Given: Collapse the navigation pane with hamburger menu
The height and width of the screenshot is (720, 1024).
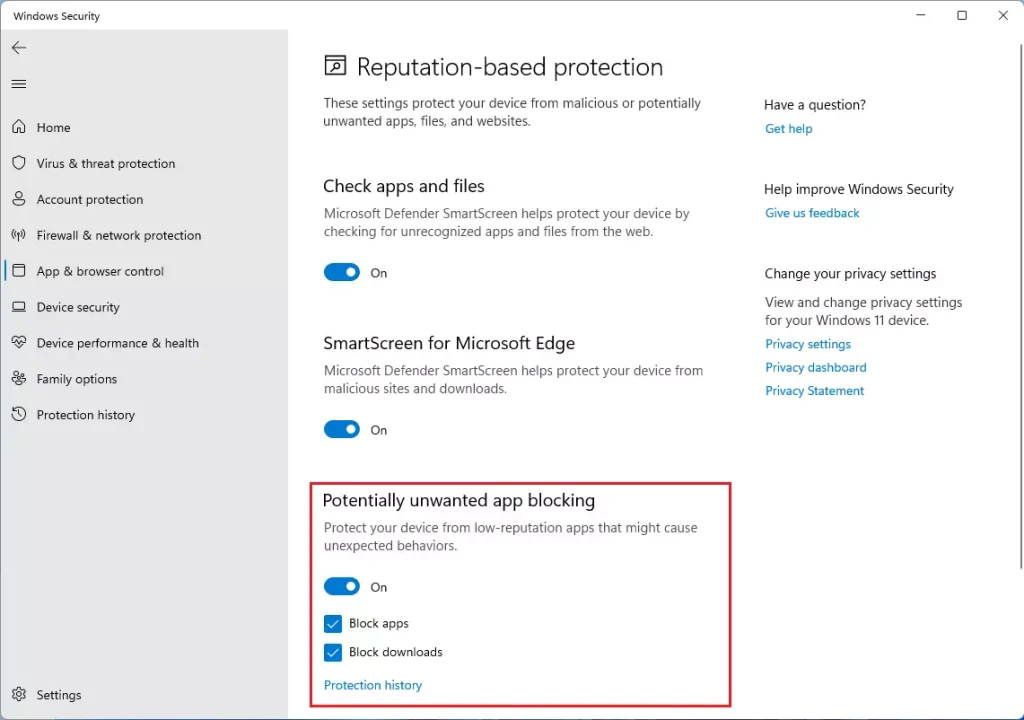Looking at the screenshot, I should tap(18, 84).
